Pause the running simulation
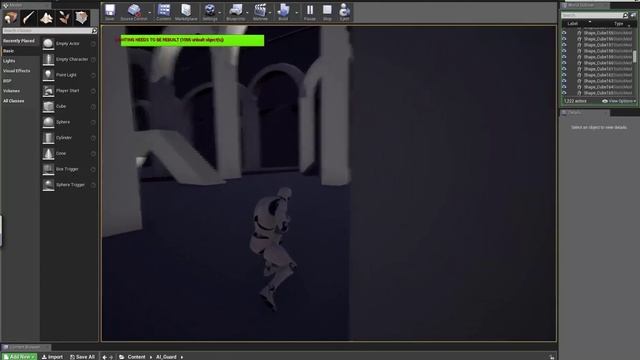640x360 pixels. click(x=310, y=11)
